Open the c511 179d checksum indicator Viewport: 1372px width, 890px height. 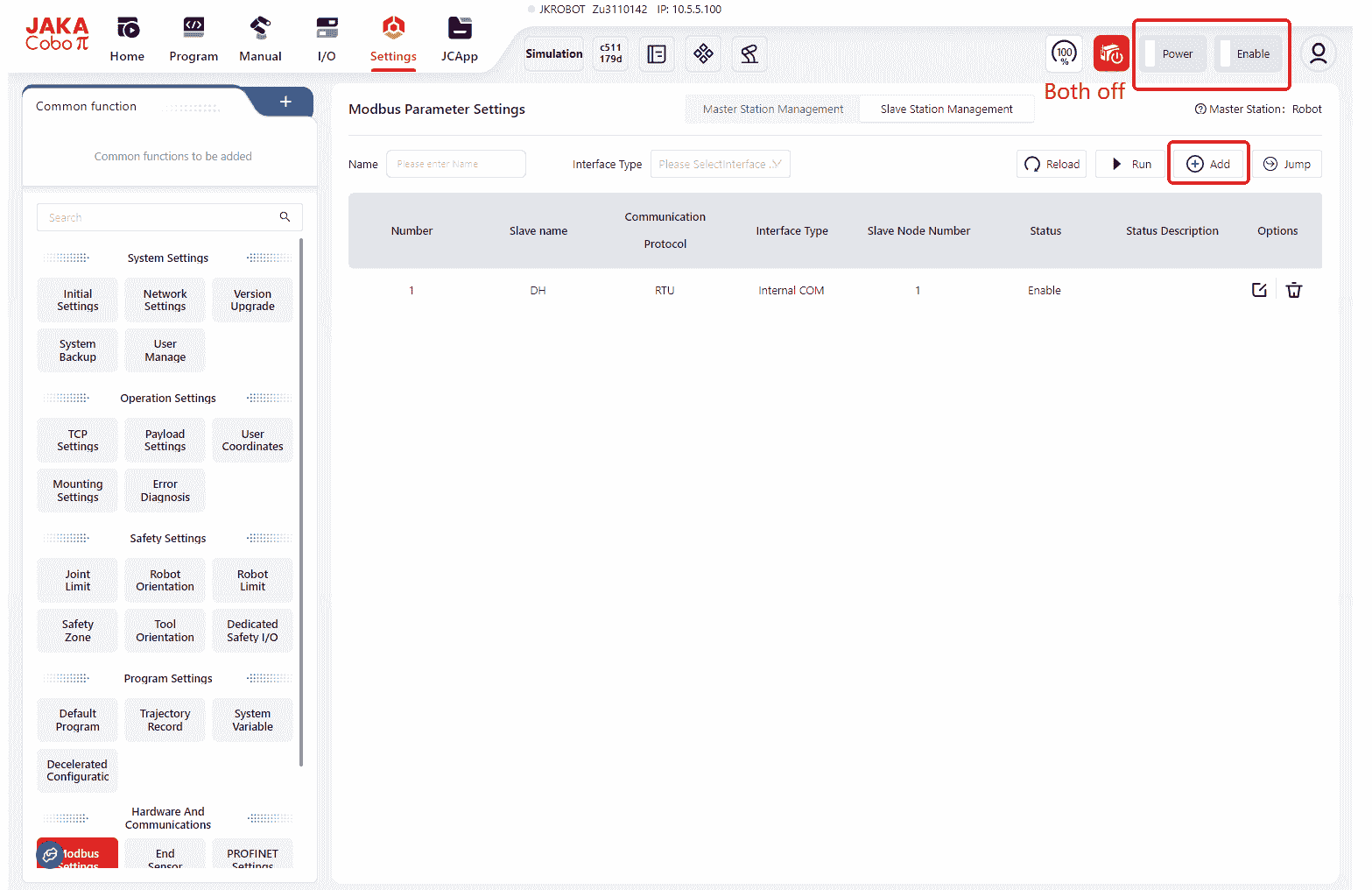(610, 54)
